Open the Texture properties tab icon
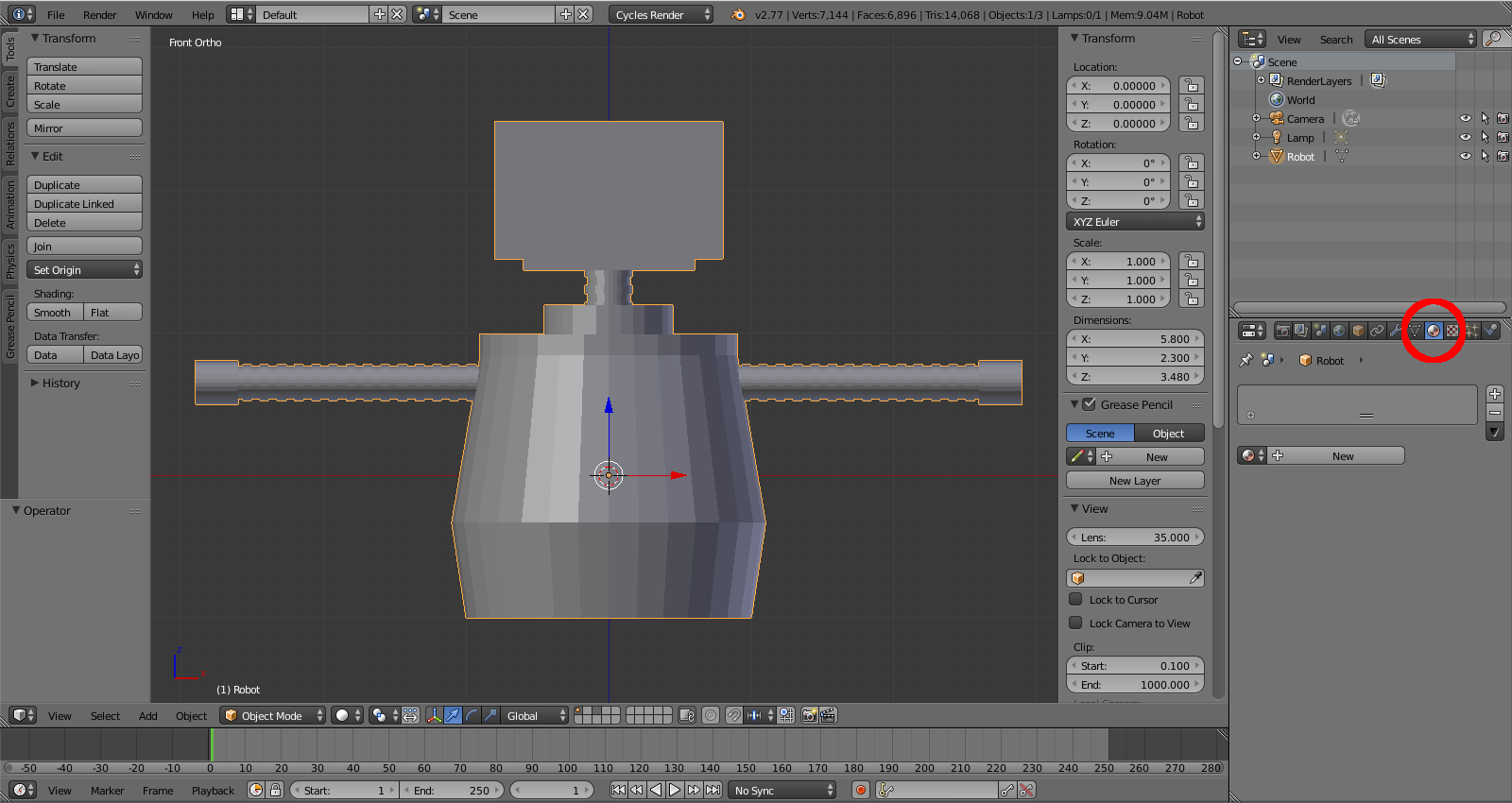 point(1452,331)
